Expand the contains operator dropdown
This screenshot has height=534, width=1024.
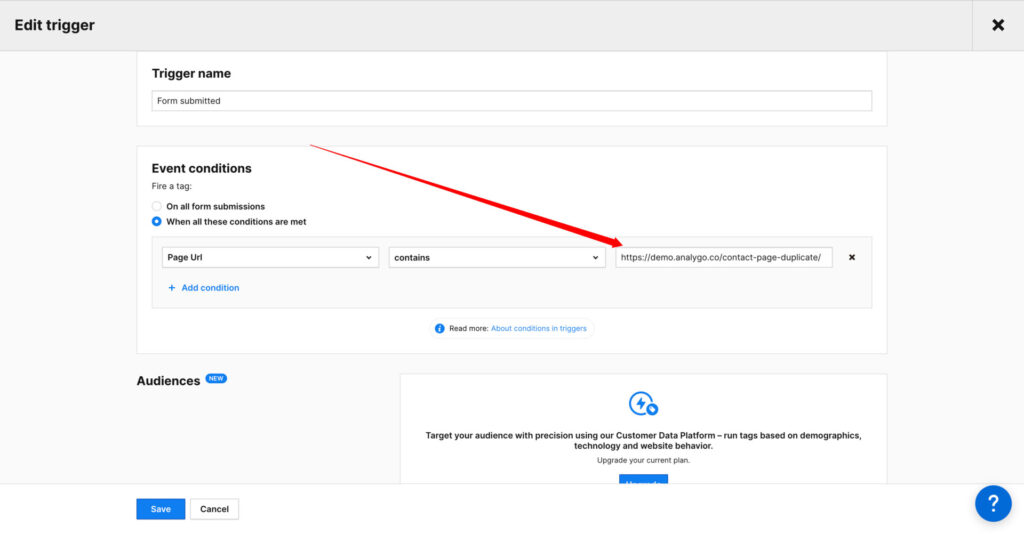tap(496, 257)
